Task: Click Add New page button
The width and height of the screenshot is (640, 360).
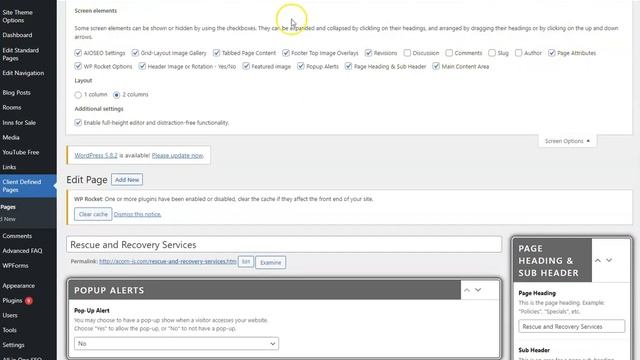Action: (x=127, y=180)
